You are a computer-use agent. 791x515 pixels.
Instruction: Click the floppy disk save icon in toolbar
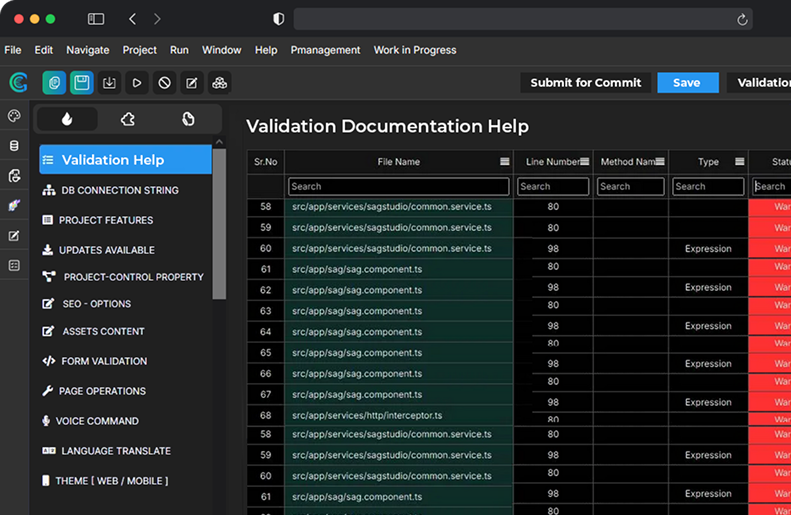click(x=82, y=83)
